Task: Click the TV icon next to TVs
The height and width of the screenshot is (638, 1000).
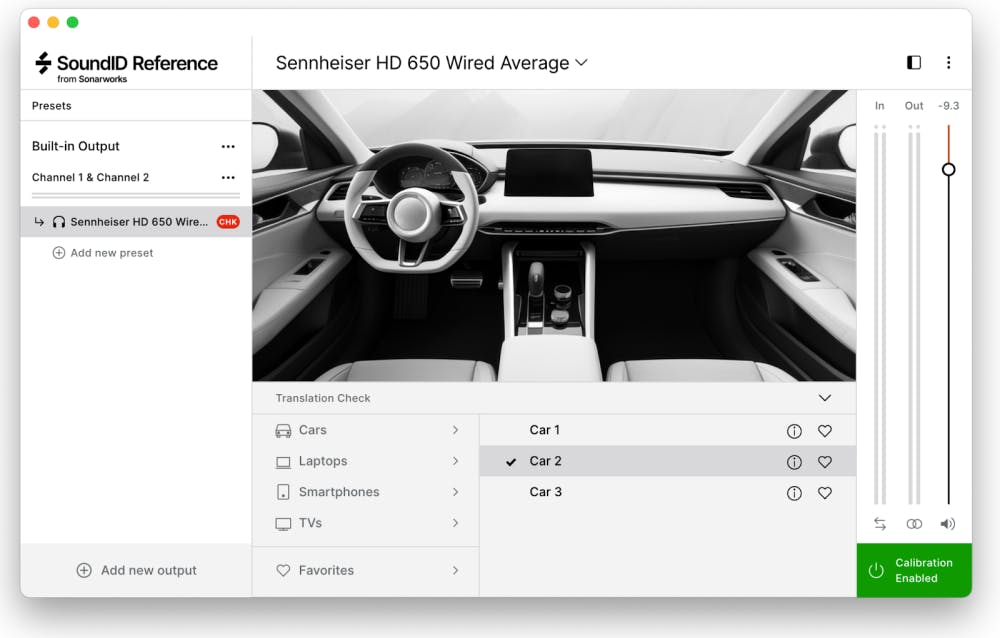Action: click(x=283, y=524)
